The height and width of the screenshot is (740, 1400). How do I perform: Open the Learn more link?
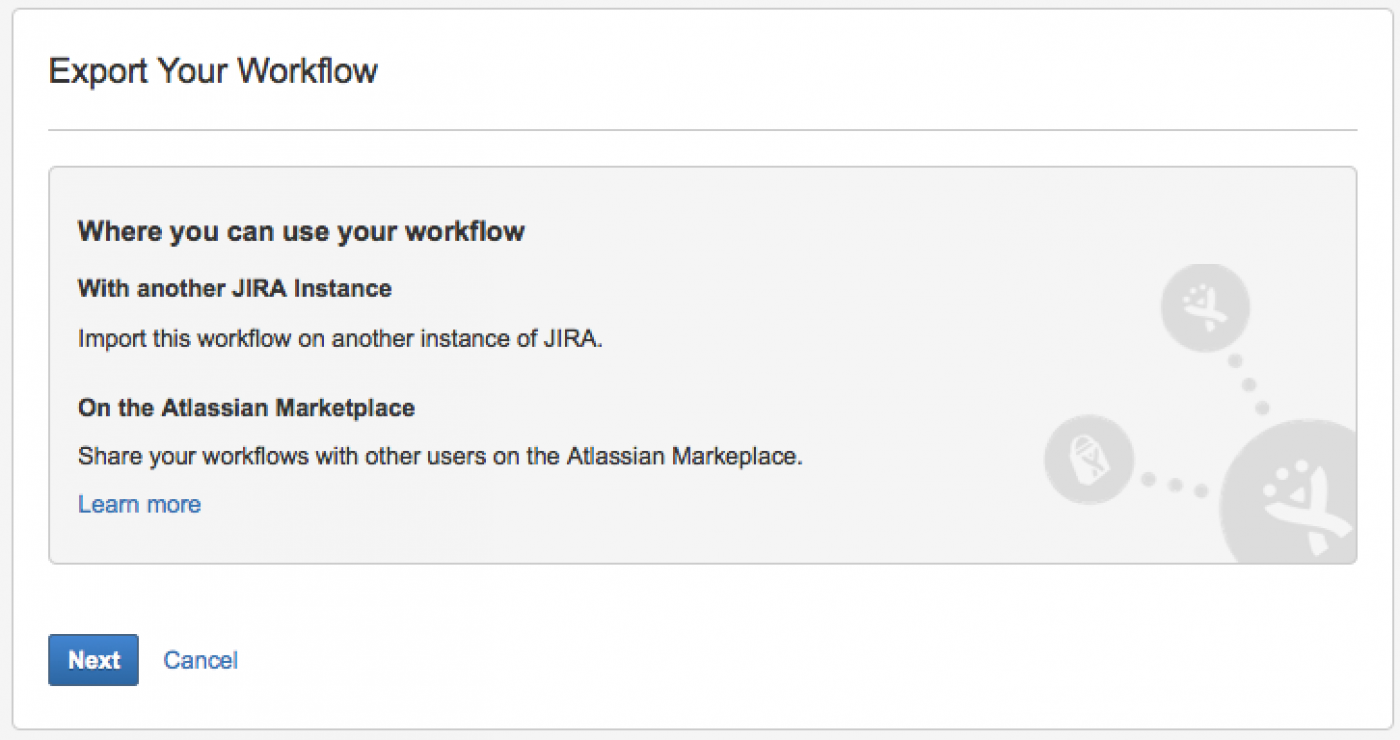click(139, 504)
